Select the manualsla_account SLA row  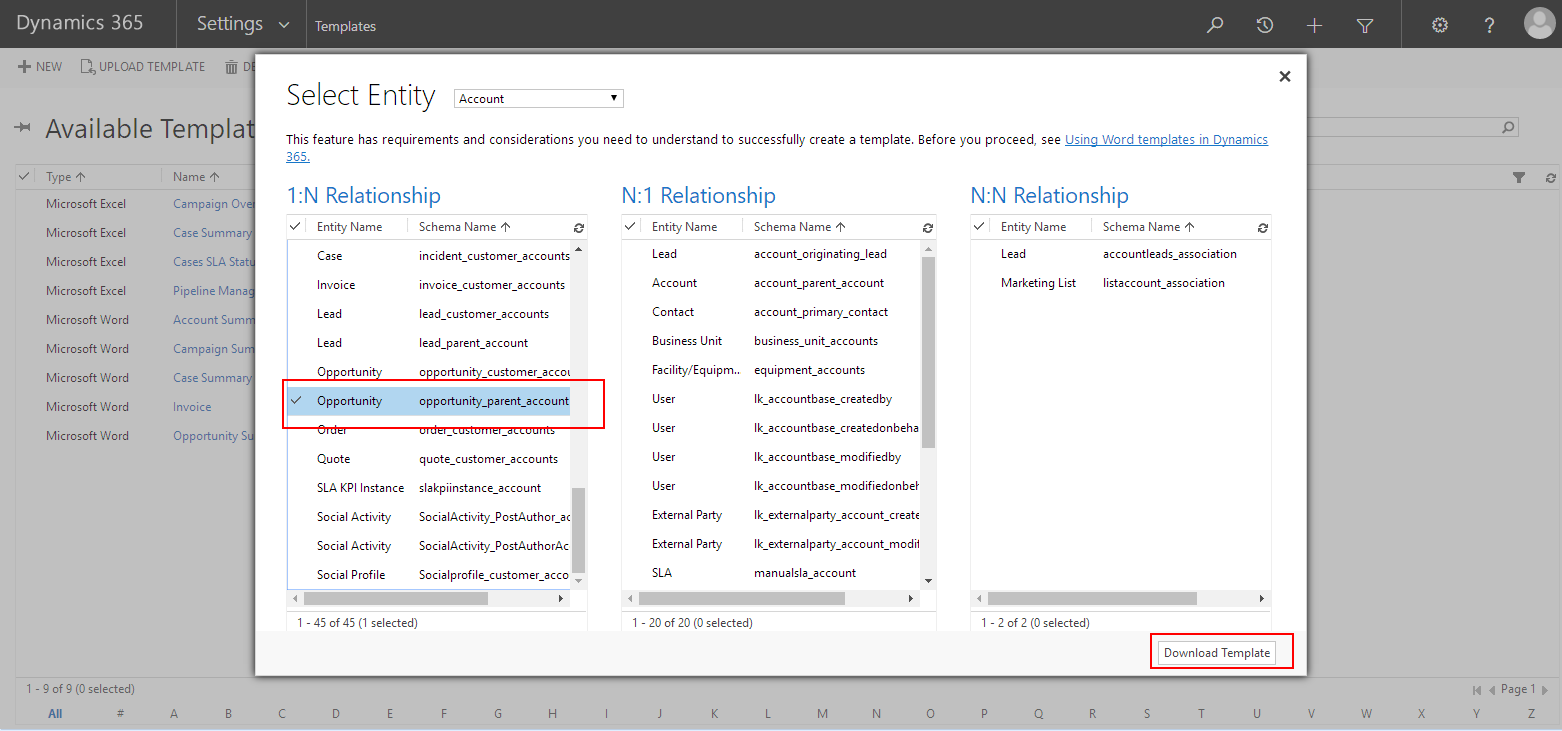coord(771,573)
